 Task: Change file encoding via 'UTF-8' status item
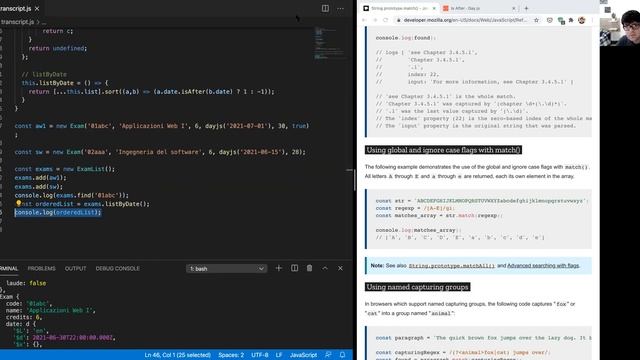coord(260,355)
